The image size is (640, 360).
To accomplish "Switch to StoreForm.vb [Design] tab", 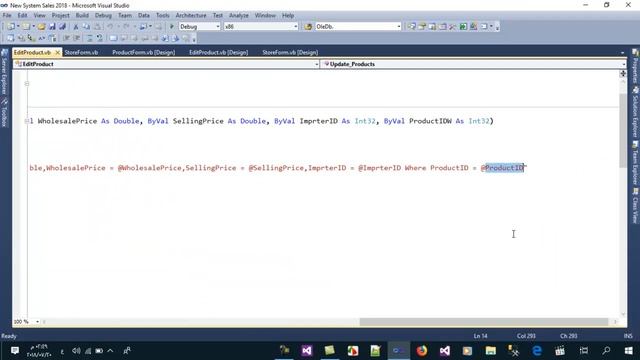I will 290,52.
